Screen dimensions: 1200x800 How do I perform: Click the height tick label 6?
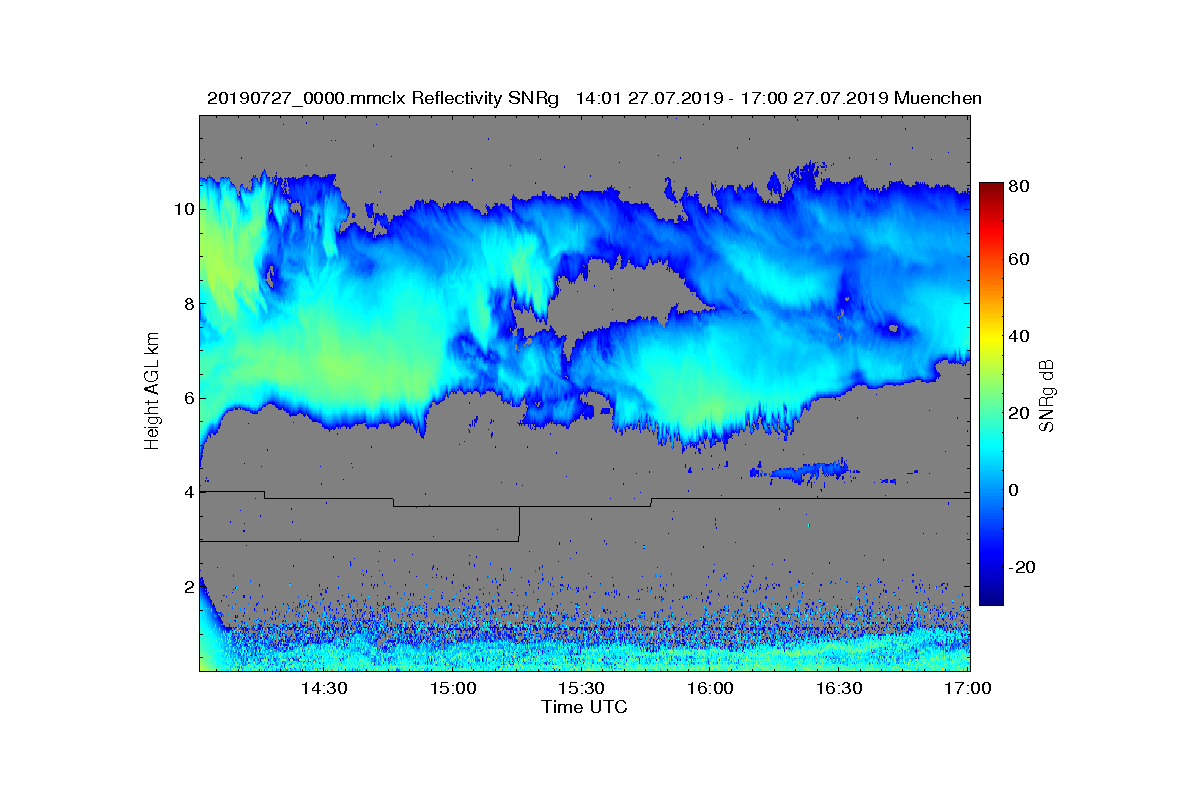pos(187,398)
